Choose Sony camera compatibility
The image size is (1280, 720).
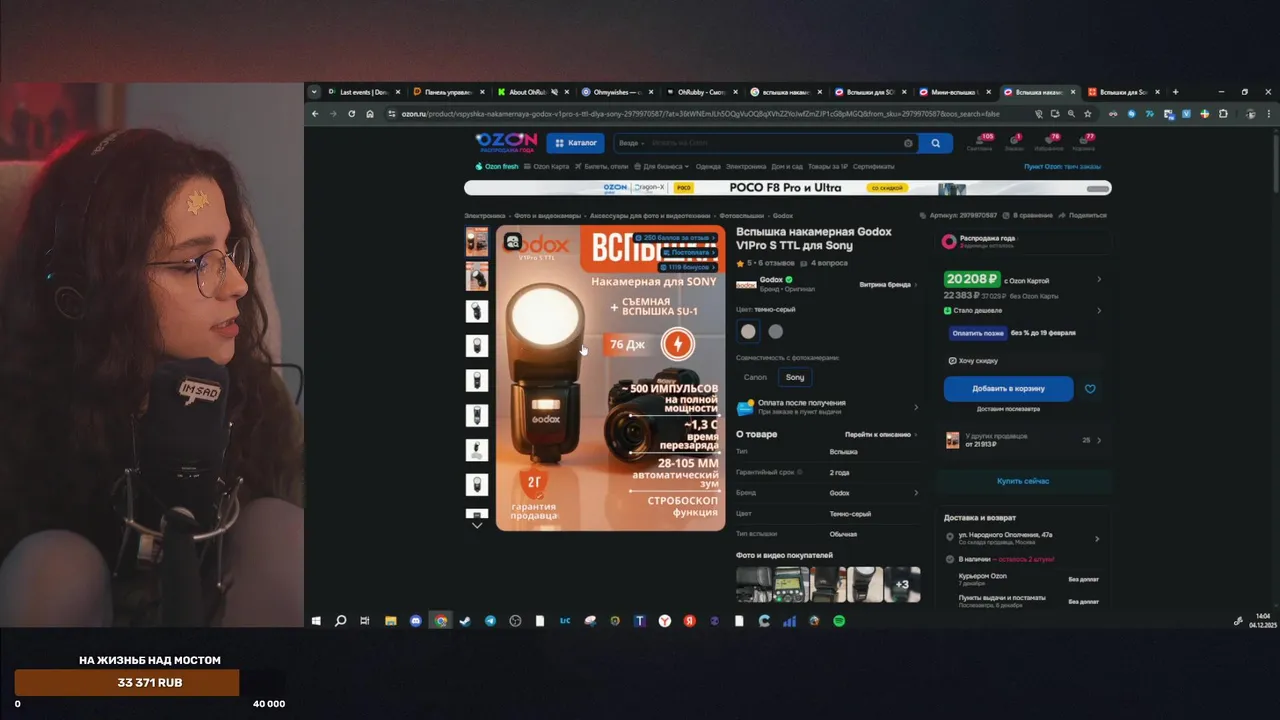click(795, 377)
